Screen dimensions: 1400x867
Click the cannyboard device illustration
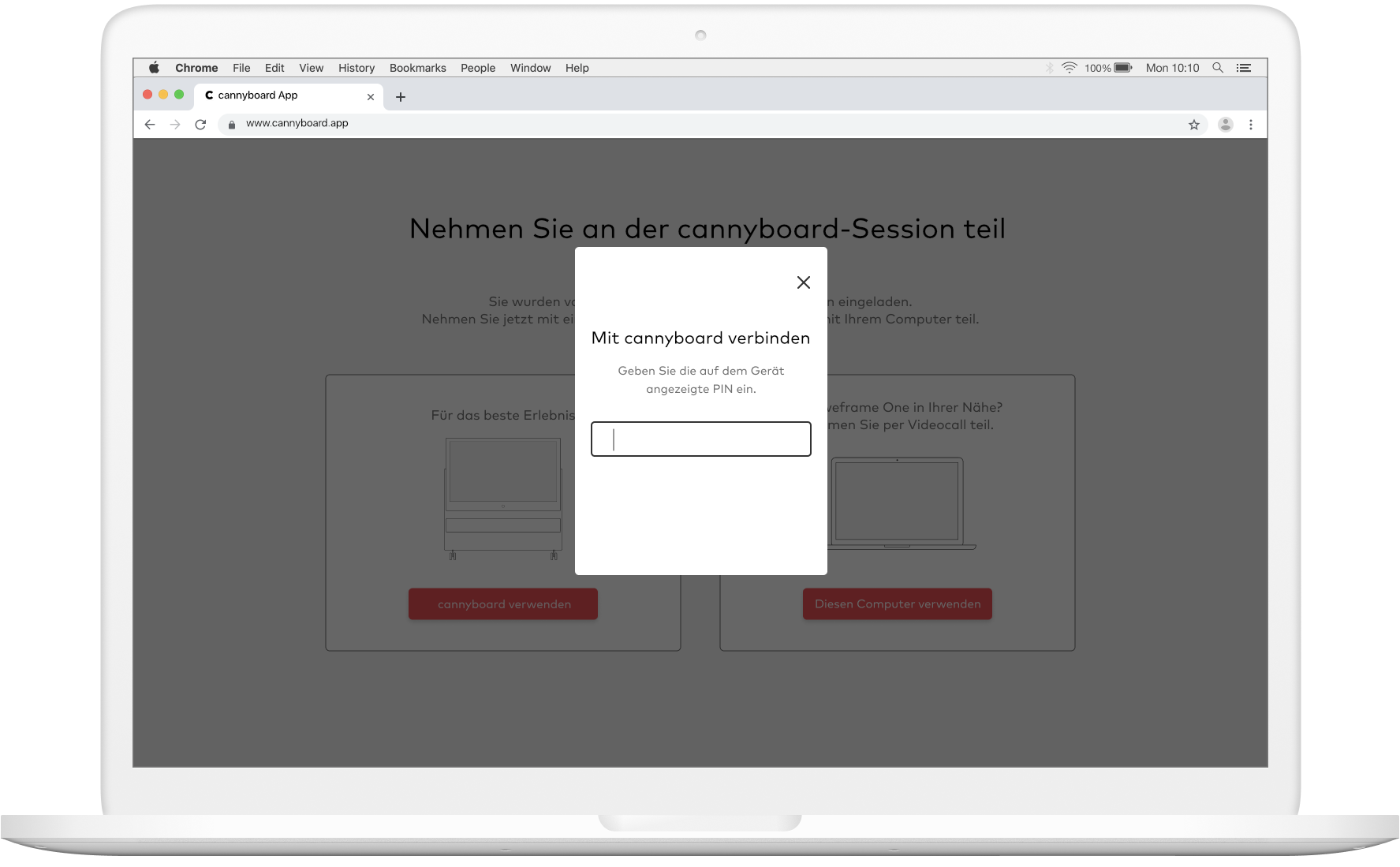pos(503,499)
